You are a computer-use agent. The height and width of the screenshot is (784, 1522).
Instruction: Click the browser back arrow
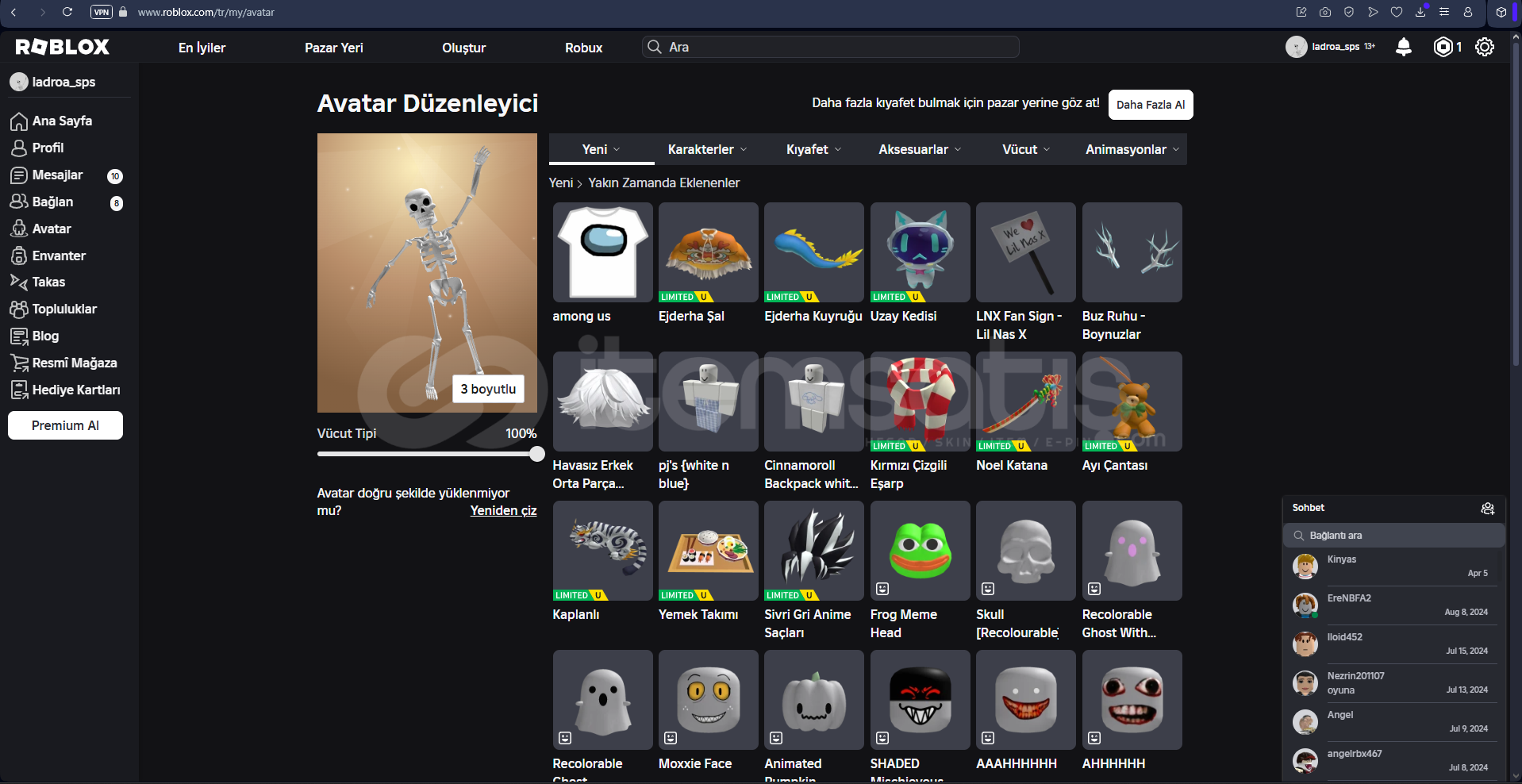click(x=13, y=12)
